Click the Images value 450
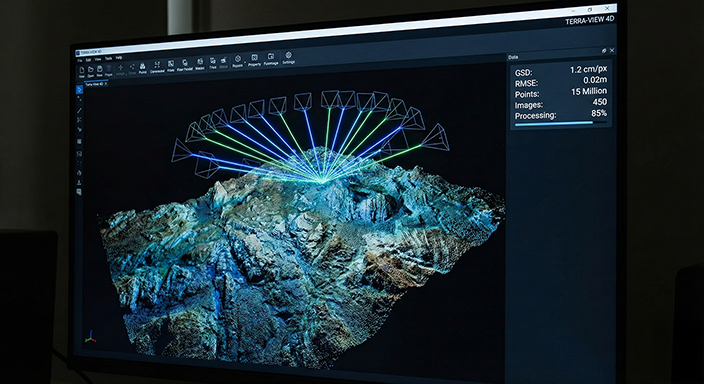The height and width of the screenshot is (384, 704). [x=600, y=102]
